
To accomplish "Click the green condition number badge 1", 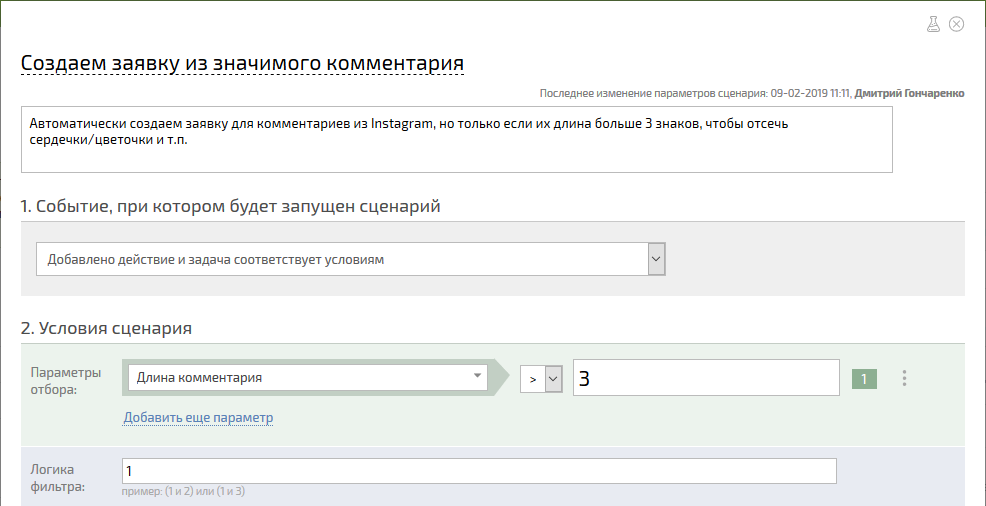I will tap(864, 379).
